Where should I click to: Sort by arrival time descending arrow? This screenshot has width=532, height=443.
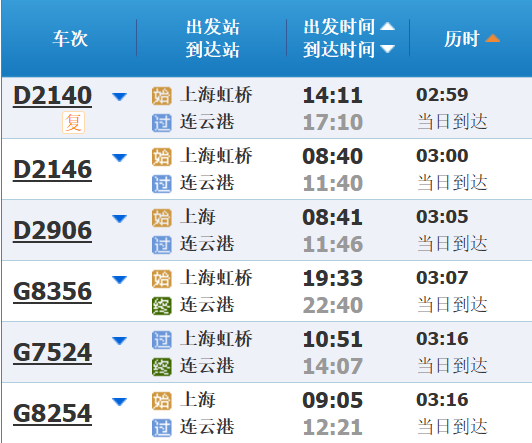[x=387, y=49]
